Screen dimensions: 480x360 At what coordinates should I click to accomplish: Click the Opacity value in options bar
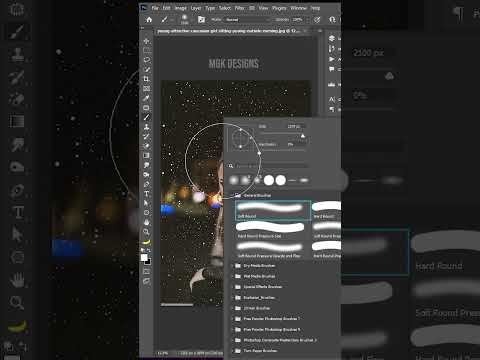(299, 20)
